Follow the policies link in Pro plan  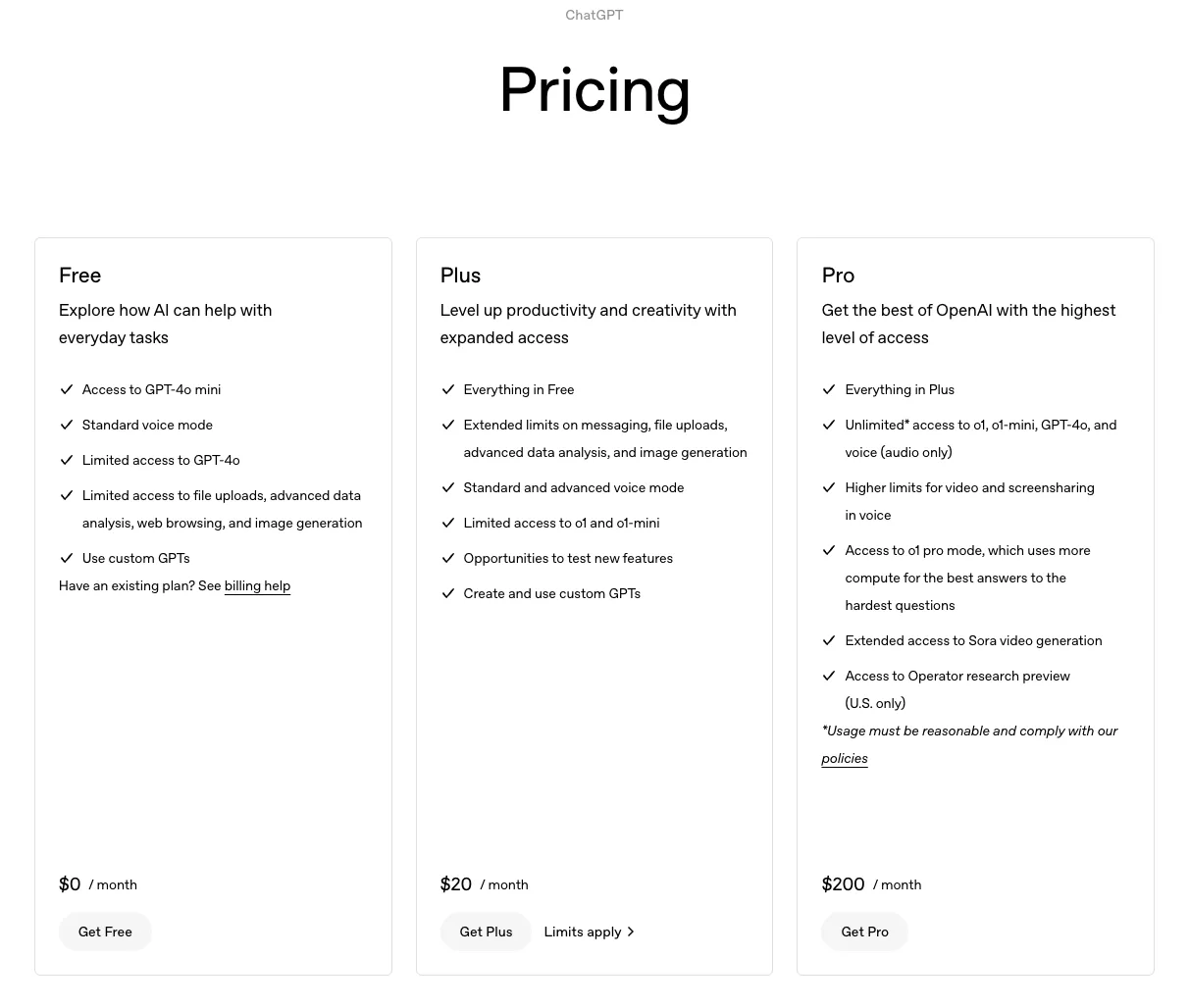[x=845, y=758]
